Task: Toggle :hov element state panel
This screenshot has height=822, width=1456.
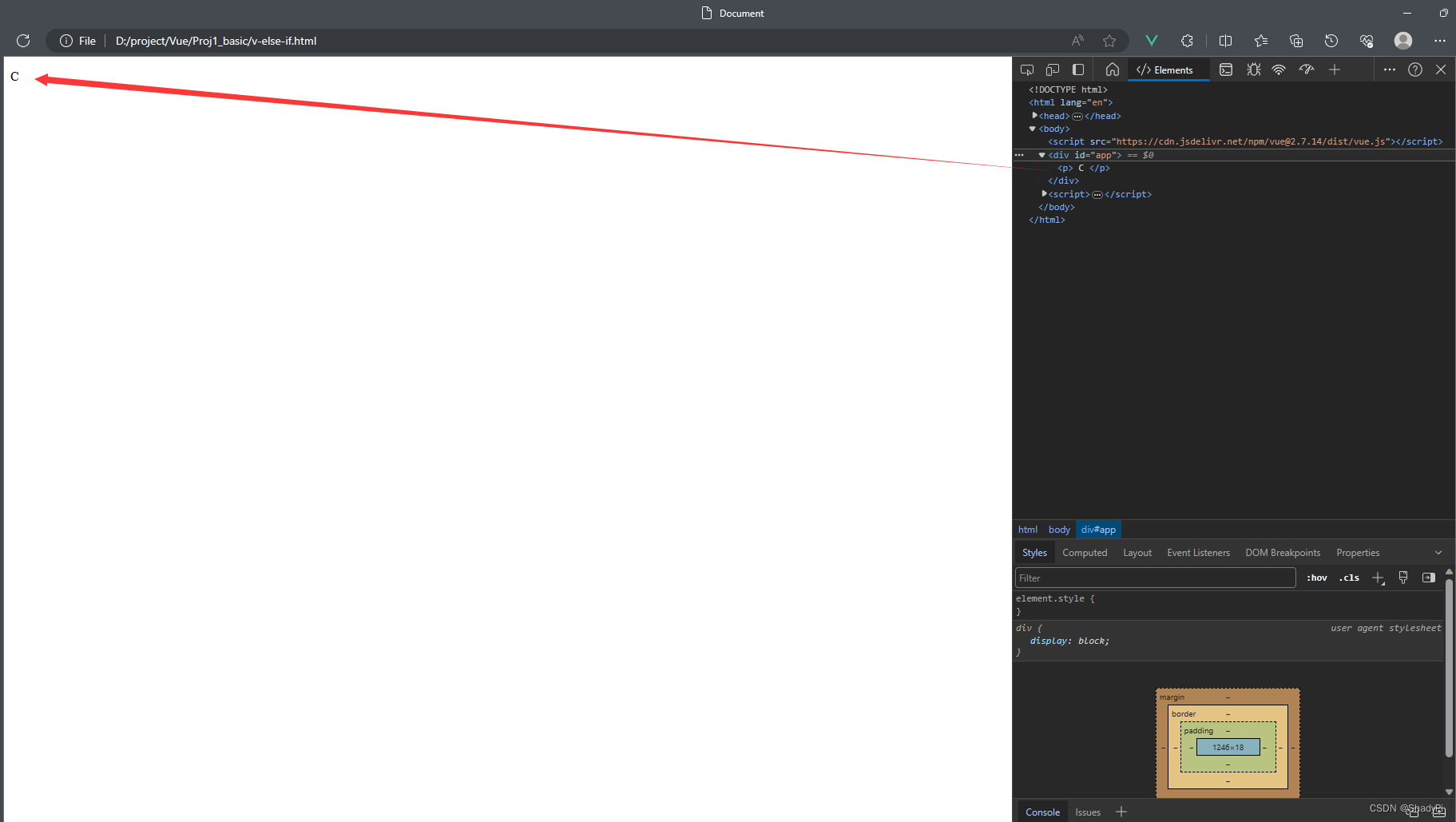Action: click(x=1316, y=578)
